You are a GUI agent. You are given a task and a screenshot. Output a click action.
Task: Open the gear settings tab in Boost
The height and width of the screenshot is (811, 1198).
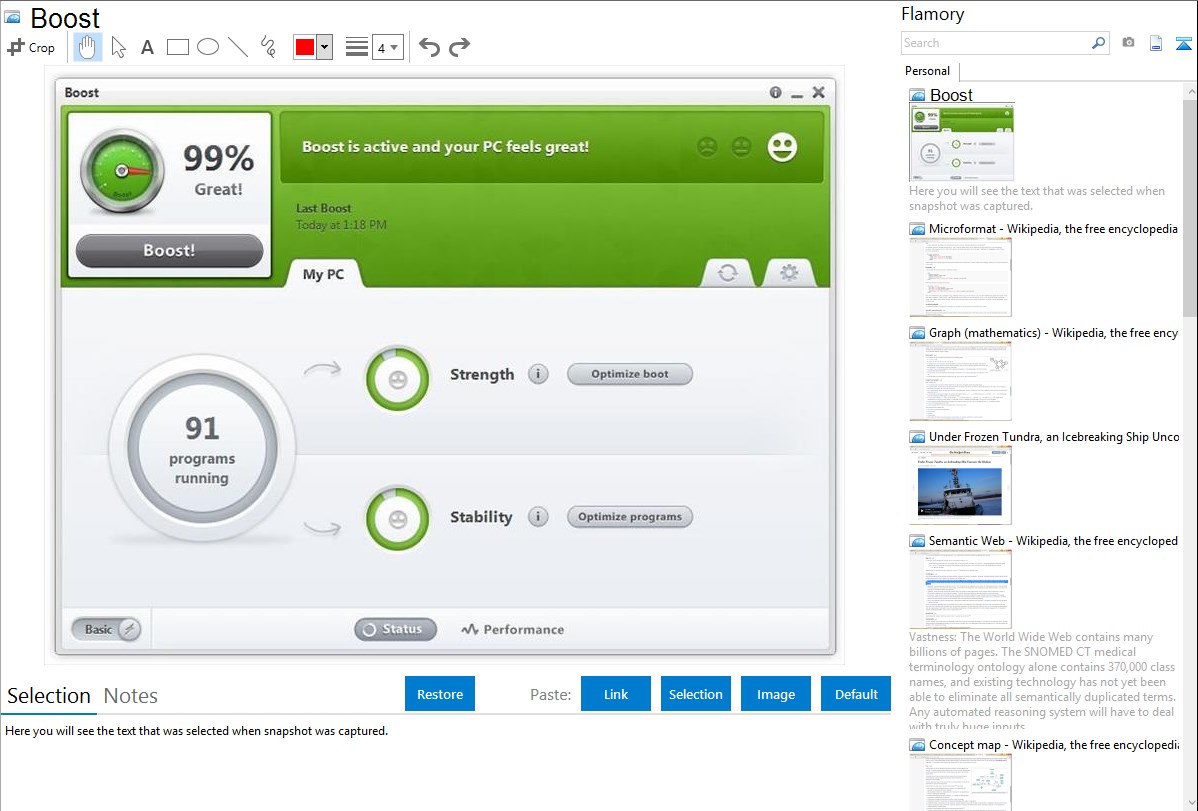click(x=789, y=272)
